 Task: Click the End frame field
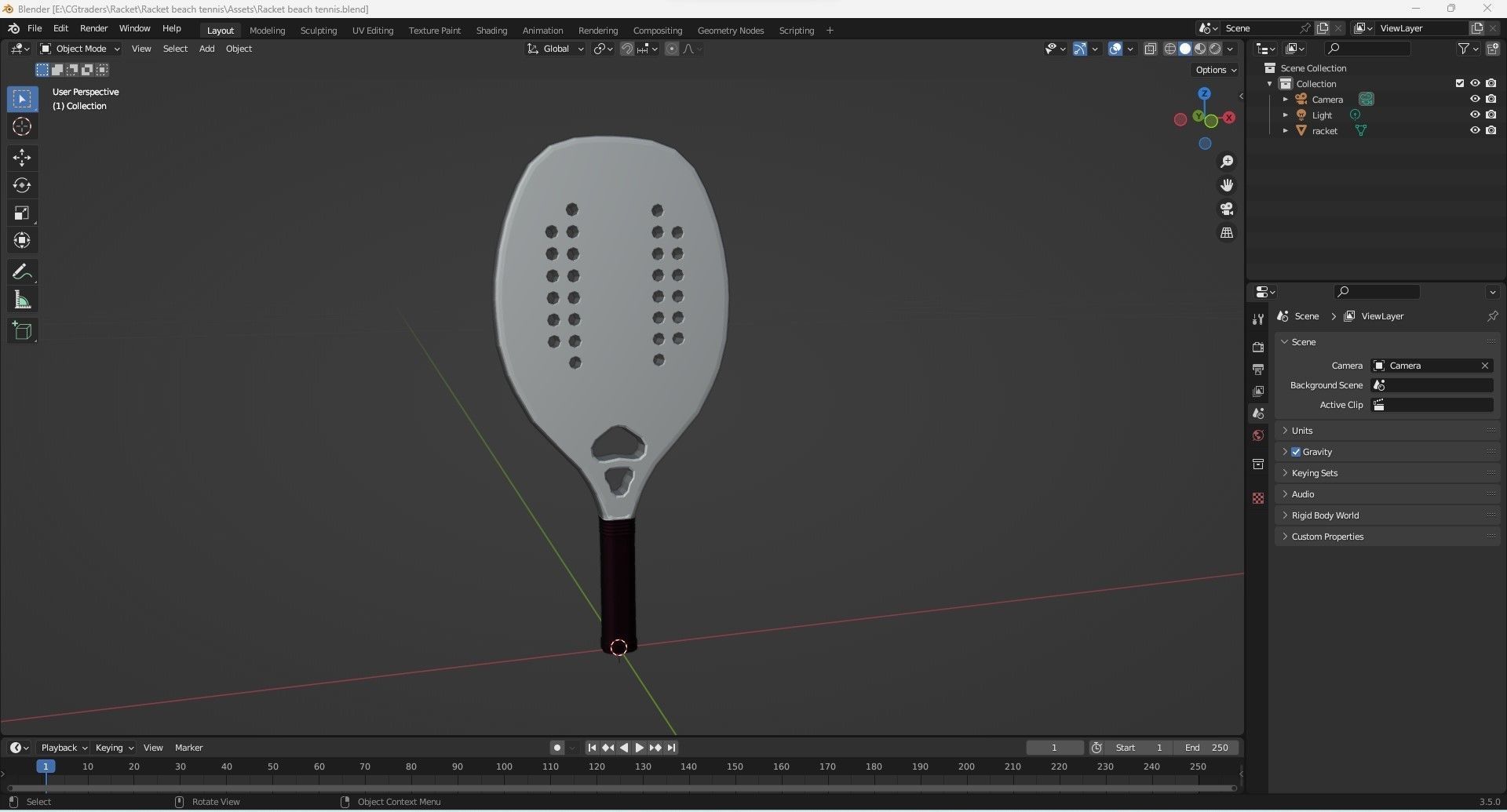coord(1206,748)
